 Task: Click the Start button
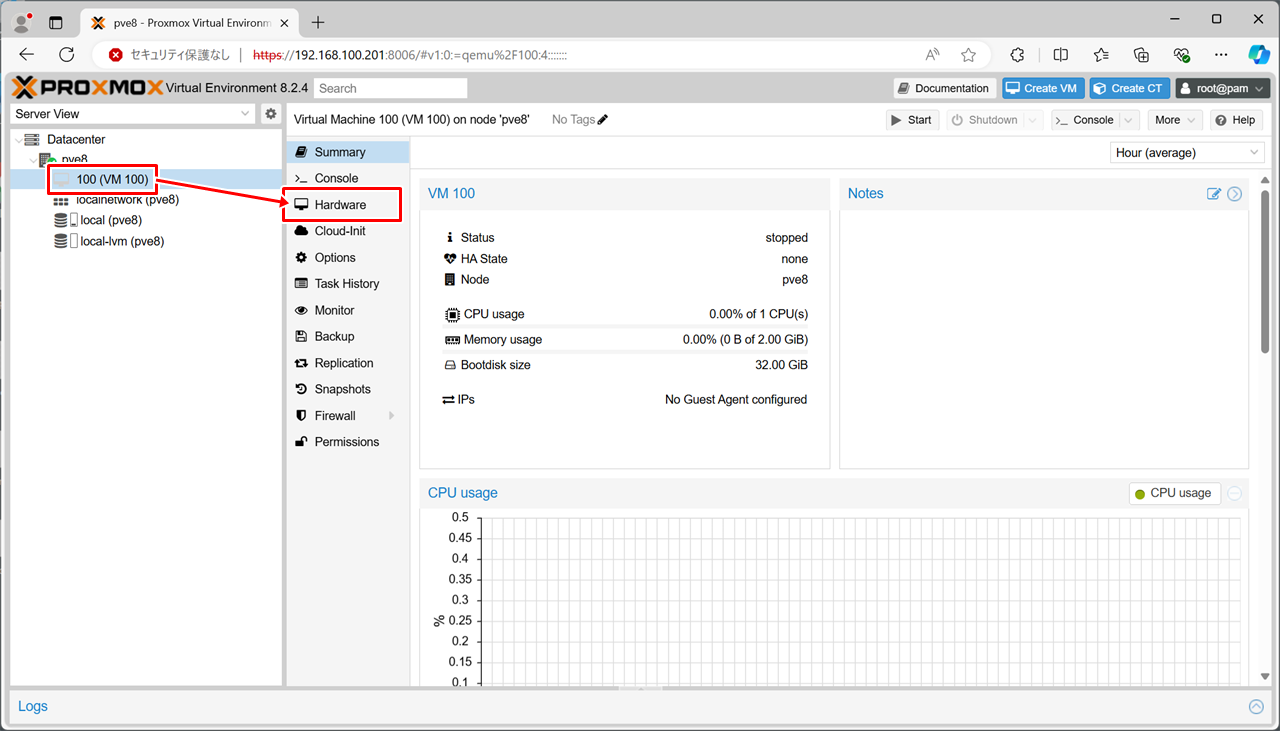click(910, 120)
